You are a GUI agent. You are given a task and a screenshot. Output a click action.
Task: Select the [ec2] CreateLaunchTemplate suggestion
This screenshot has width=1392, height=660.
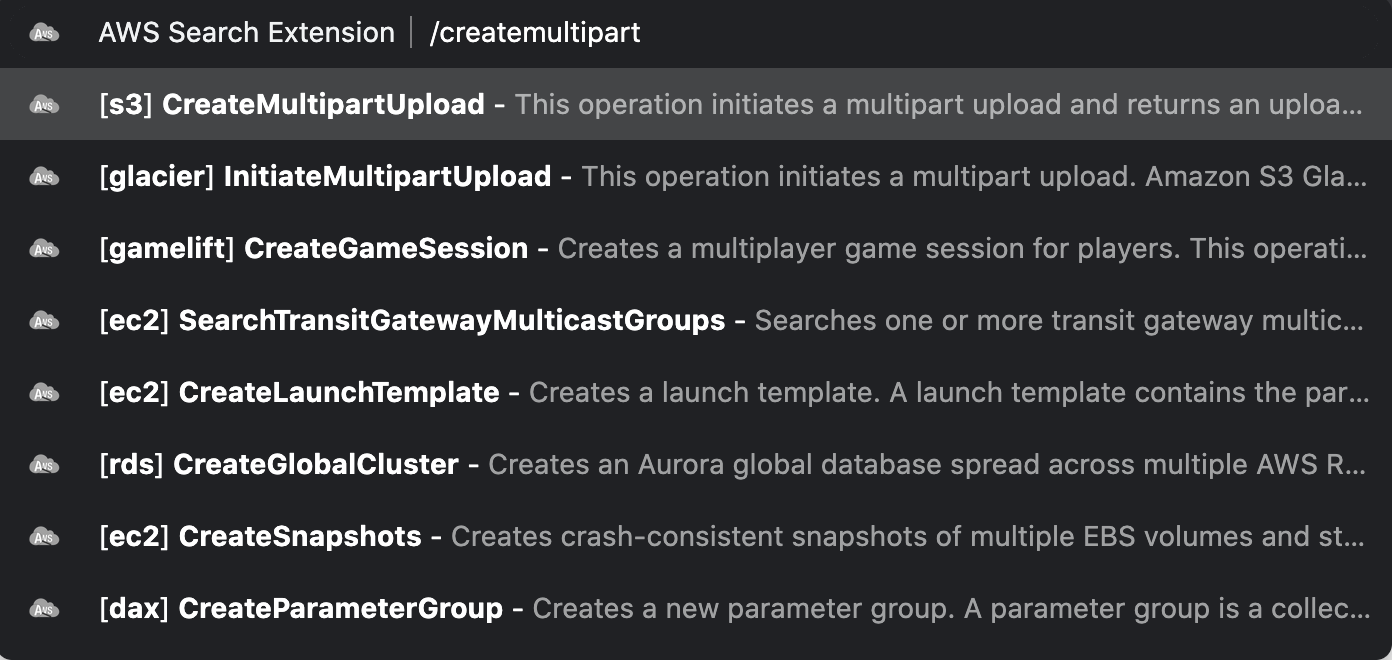click(696, 392)
